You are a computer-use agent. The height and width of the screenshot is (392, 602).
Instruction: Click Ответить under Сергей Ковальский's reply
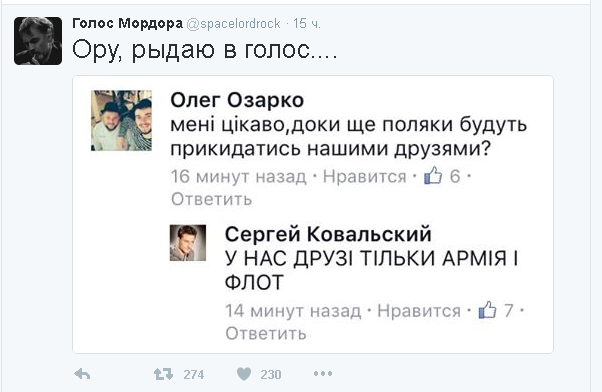pyautogui.click(x=266, y=333)
